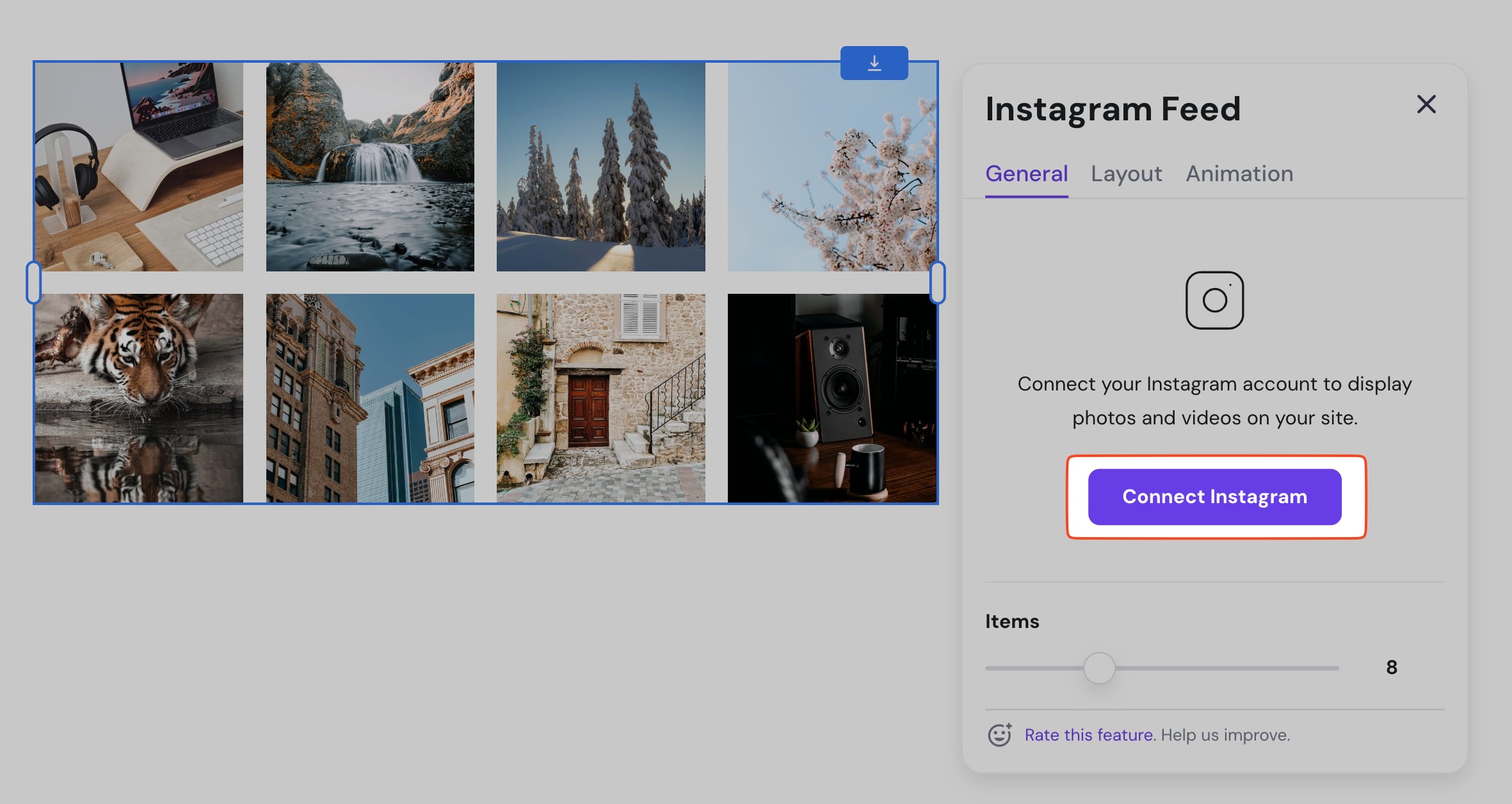This screenshot has height=804, width=1512.
Task: Select the stone house doorway photo
Action: click(601, 397)
